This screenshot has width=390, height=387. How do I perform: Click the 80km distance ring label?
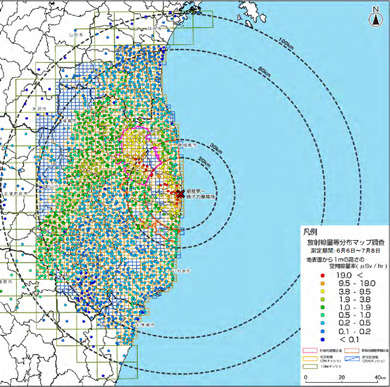[x=265, y=72]
